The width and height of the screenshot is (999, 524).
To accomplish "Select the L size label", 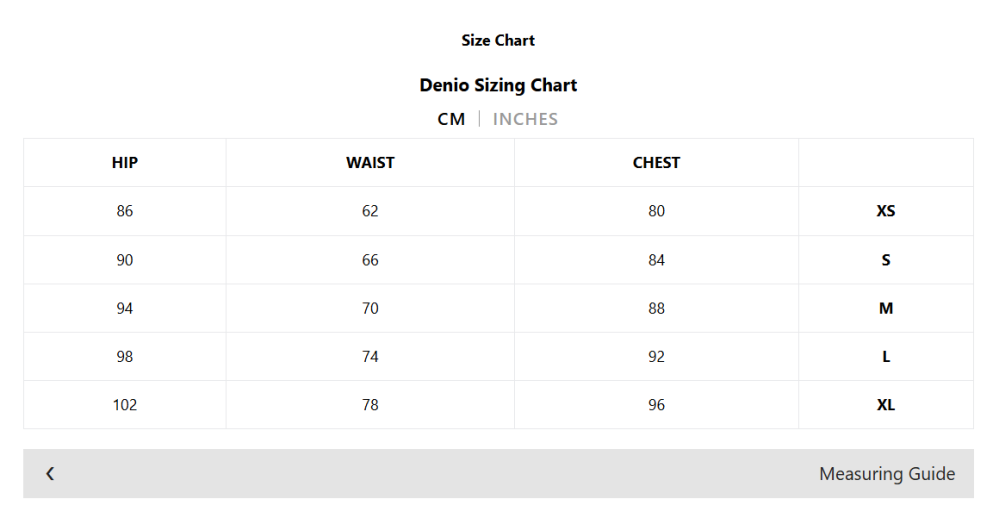I will pyautogui.click(x=886, y=356).
